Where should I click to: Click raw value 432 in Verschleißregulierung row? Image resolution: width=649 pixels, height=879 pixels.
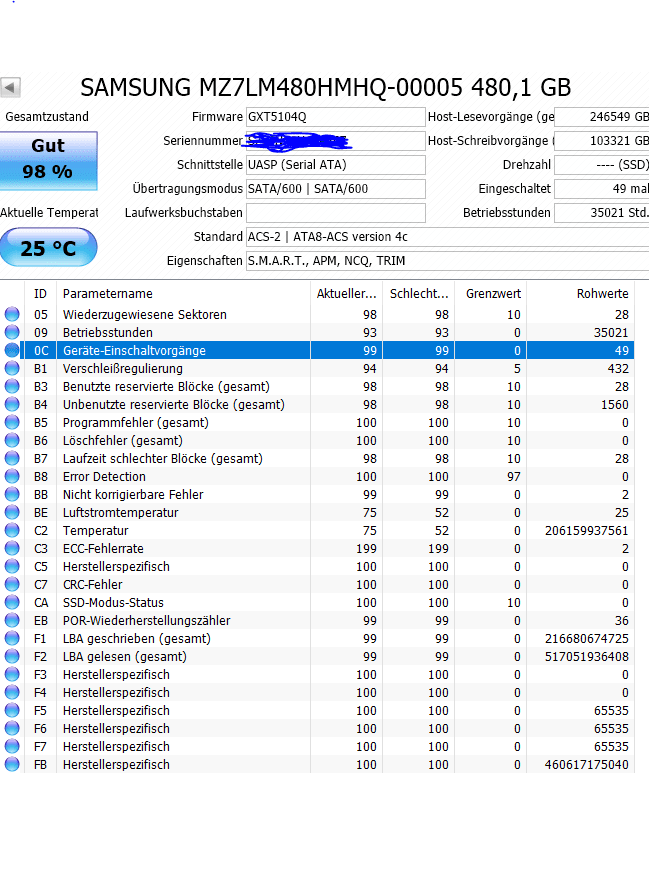(x=618, y=368)
